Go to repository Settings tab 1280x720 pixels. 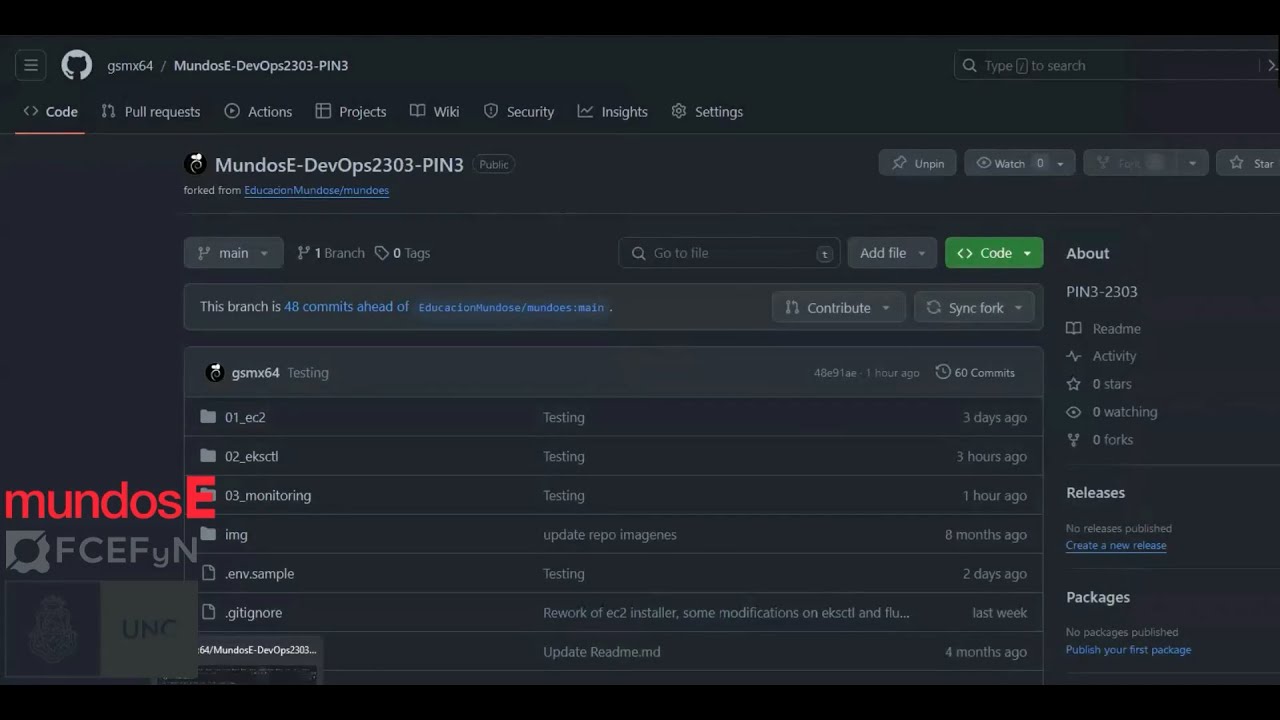click(x=707, y=112)
